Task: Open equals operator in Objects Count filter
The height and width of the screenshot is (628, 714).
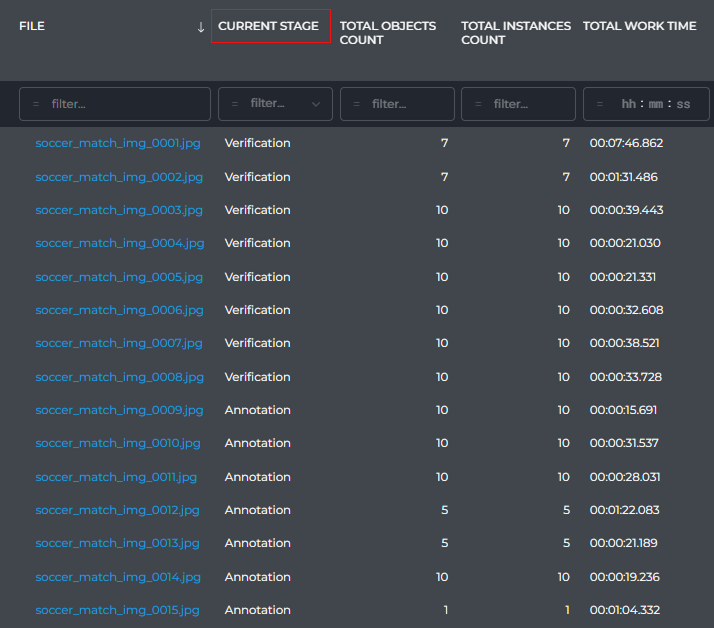Action: tap(357, 104)
